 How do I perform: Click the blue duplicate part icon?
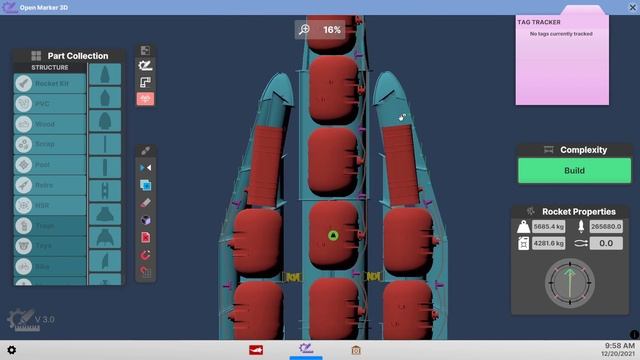click(146, 185)
